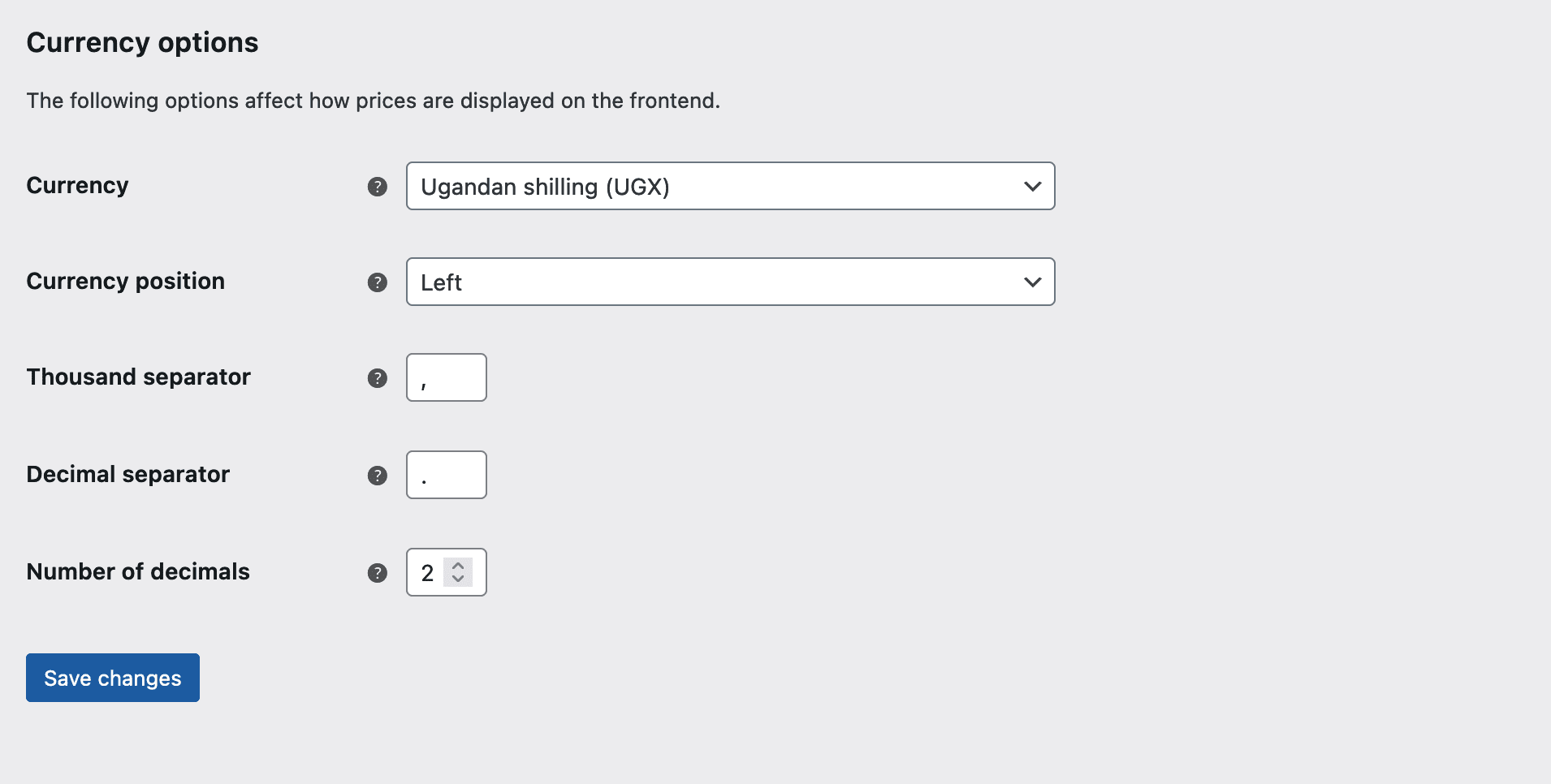
Task: Click the Number of decimals help icon
Action: 377,572
